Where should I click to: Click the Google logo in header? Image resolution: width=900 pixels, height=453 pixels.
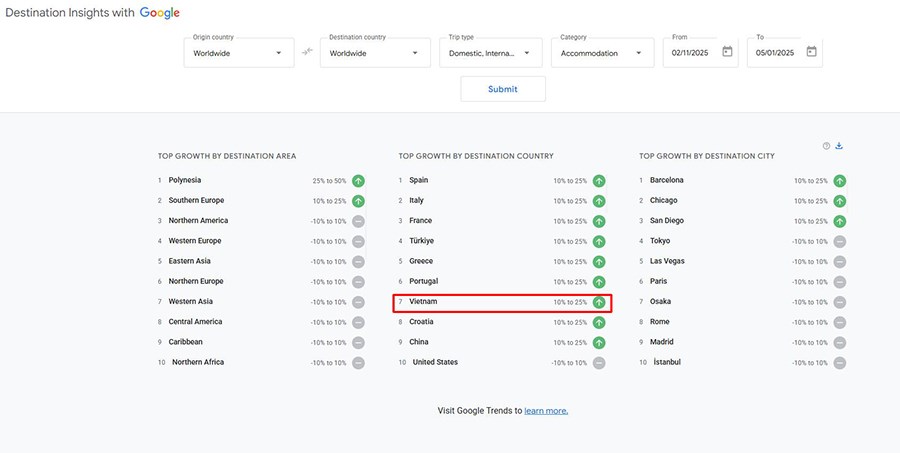click(x=160, y=13)
